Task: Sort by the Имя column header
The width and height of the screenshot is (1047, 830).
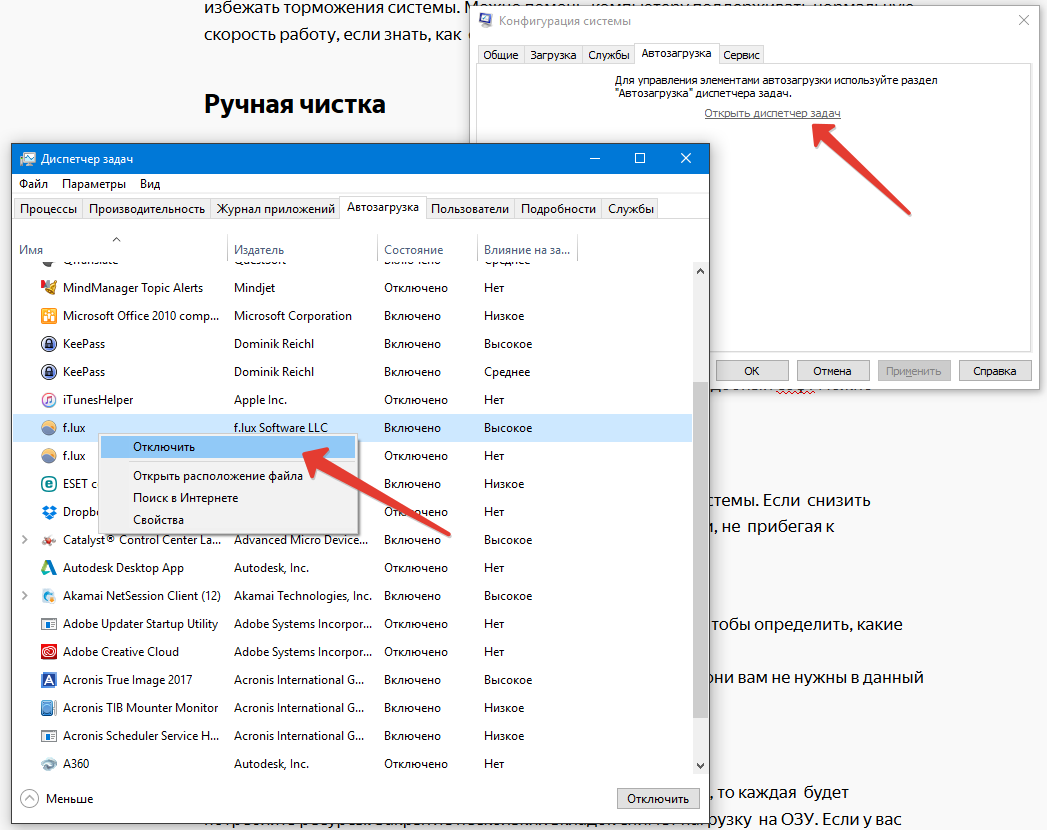Action: click(x=120, y=249)
